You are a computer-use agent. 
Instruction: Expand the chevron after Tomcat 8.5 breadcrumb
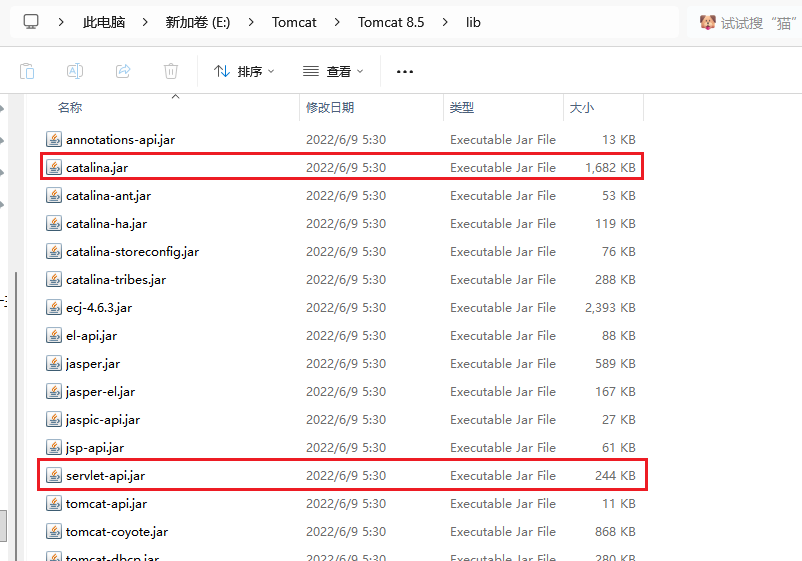pos(445,22)
